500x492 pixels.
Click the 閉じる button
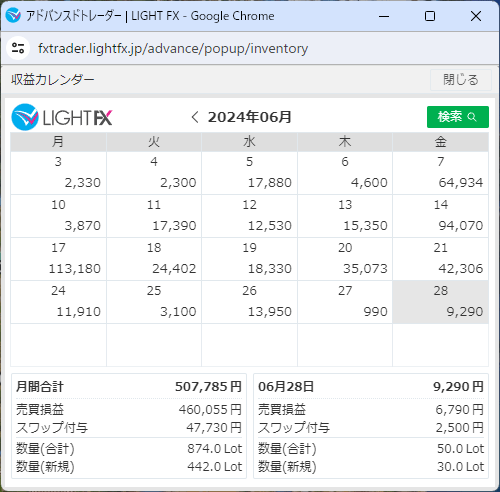[x=461, y=80]
